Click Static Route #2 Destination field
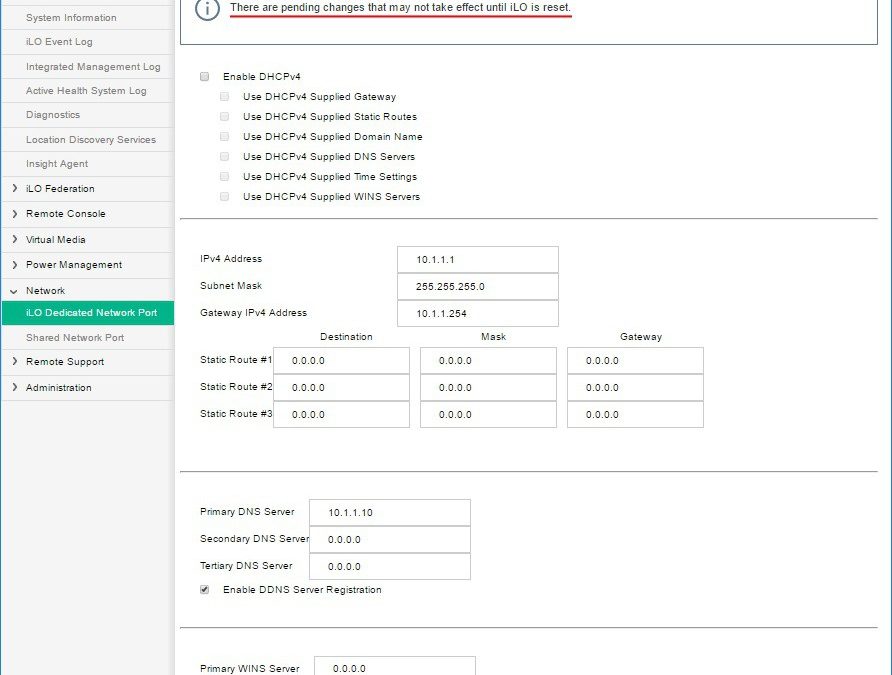The image size is (892, 675). point(341,387)
